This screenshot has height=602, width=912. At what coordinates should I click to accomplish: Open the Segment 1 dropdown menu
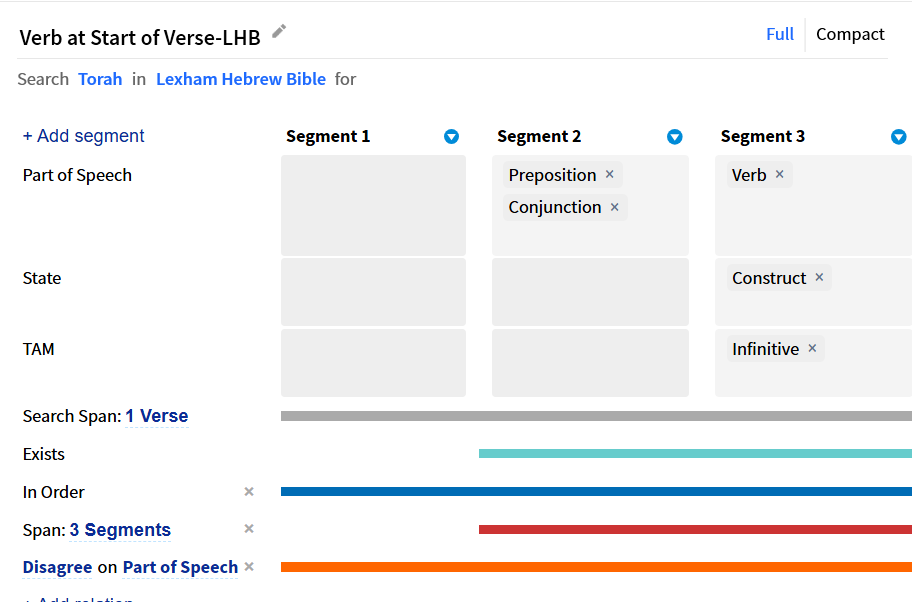451,137
